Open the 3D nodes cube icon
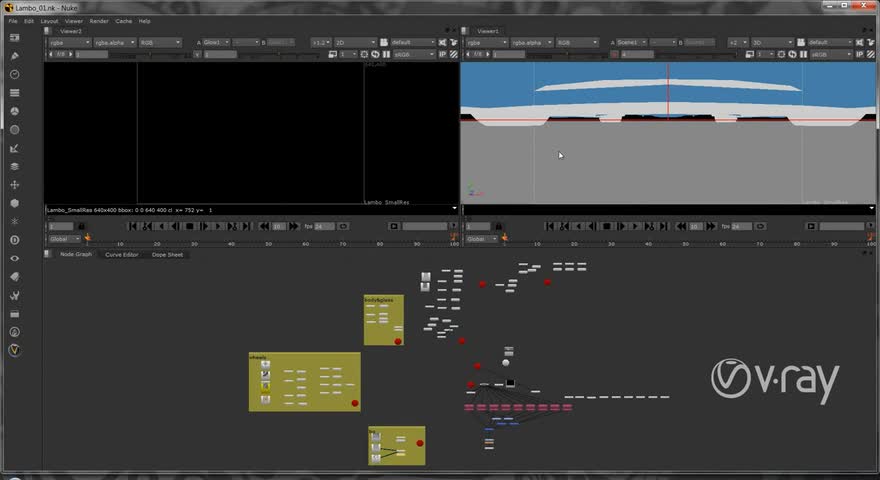 click(15, 203)
